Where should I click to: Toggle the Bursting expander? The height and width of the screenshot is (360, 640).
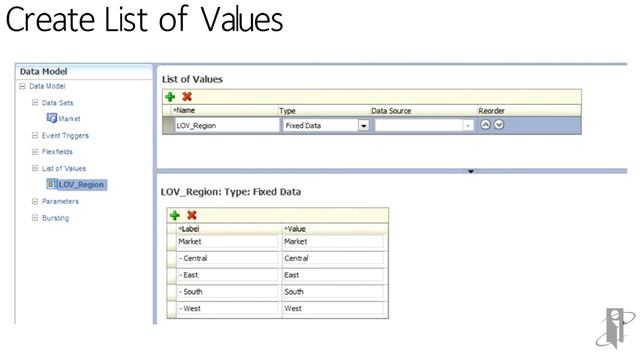click(x=35, y=218)
